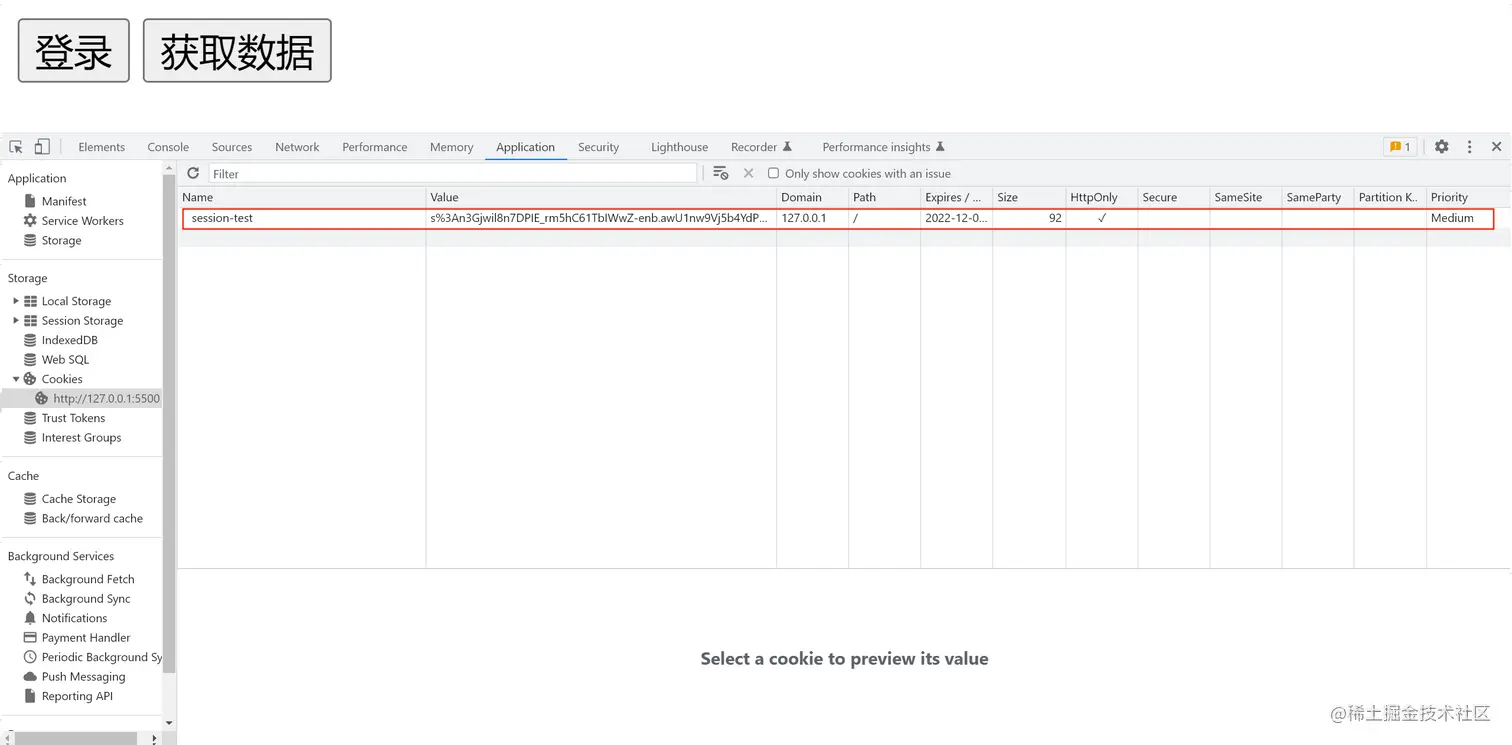The height and width of the screenshot is (745, 1512).
Task: Switch to the Console tab
Action: (168, 147)
